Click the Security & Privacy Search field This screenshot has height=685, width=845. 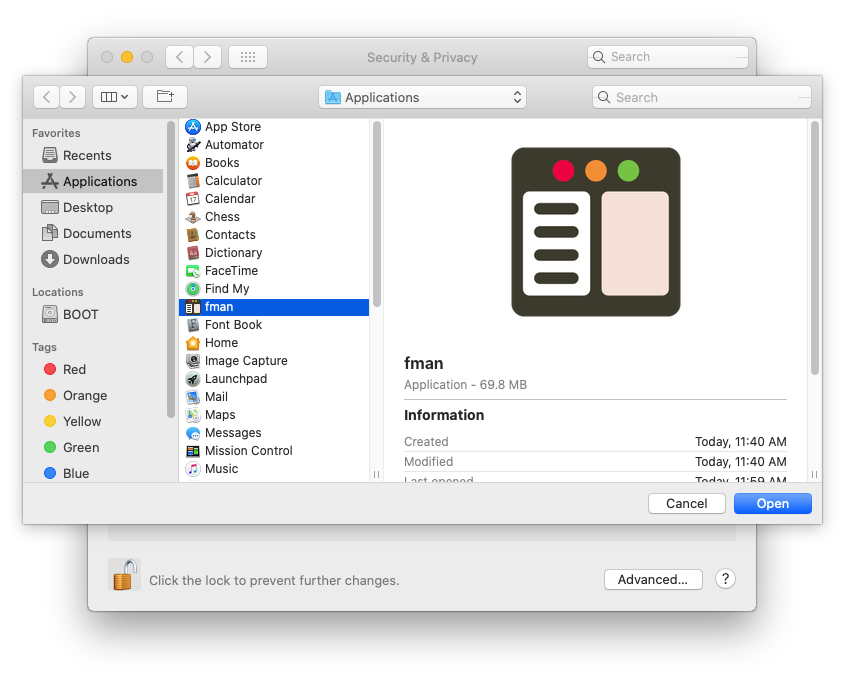tap(668, 57)
